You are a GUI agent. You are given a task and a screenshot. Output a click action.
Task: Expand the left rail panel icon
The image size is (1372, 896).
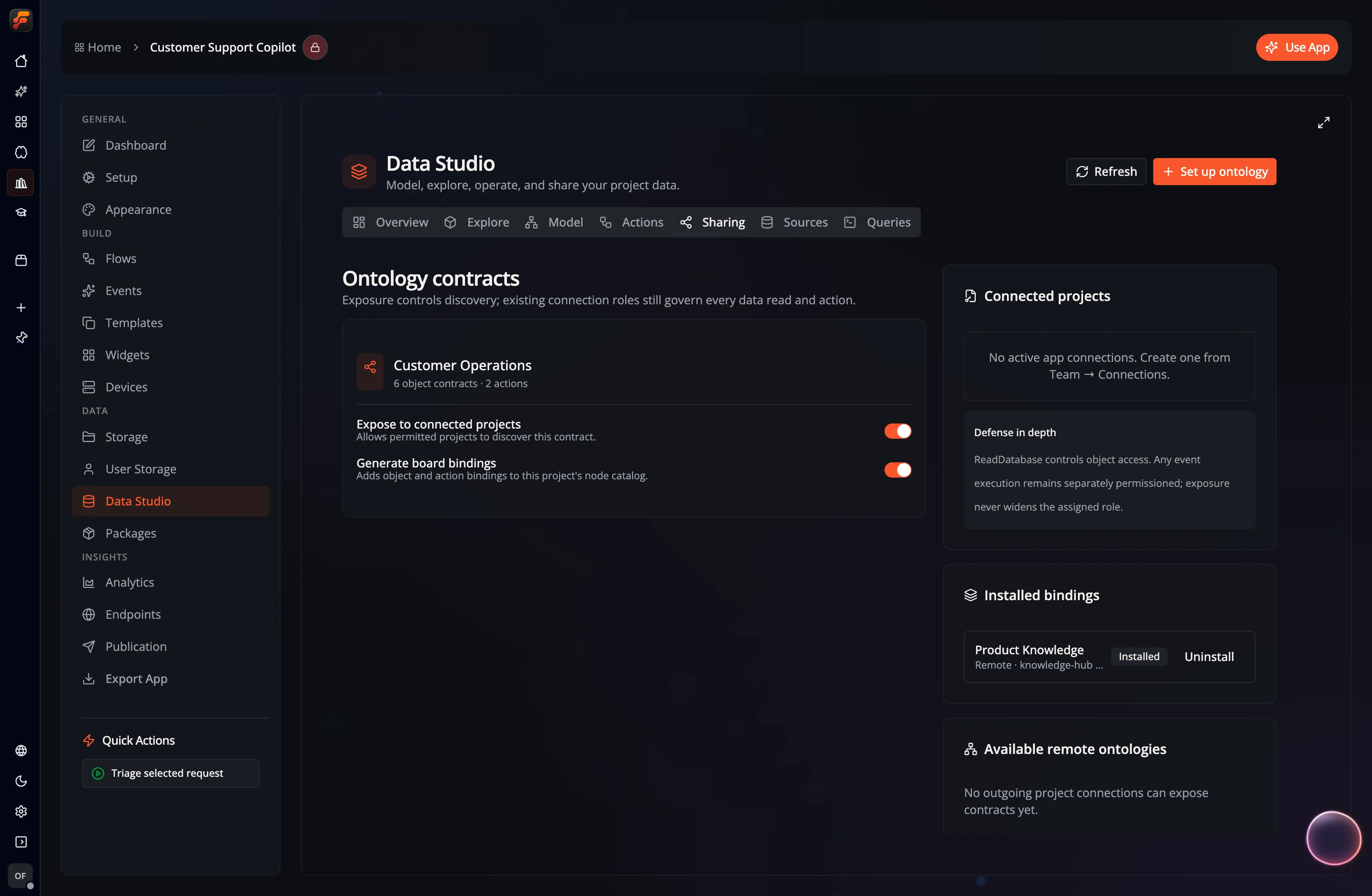(21, 842)
